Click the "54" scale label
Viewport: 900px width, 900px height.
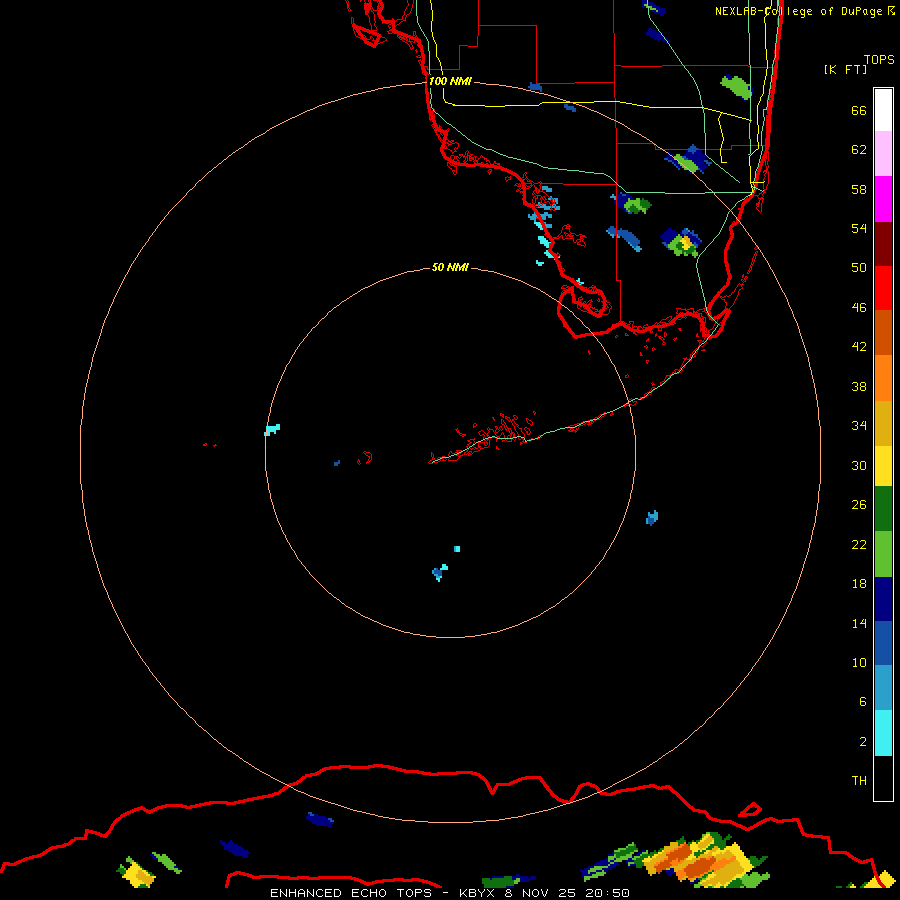coord(859,228)
